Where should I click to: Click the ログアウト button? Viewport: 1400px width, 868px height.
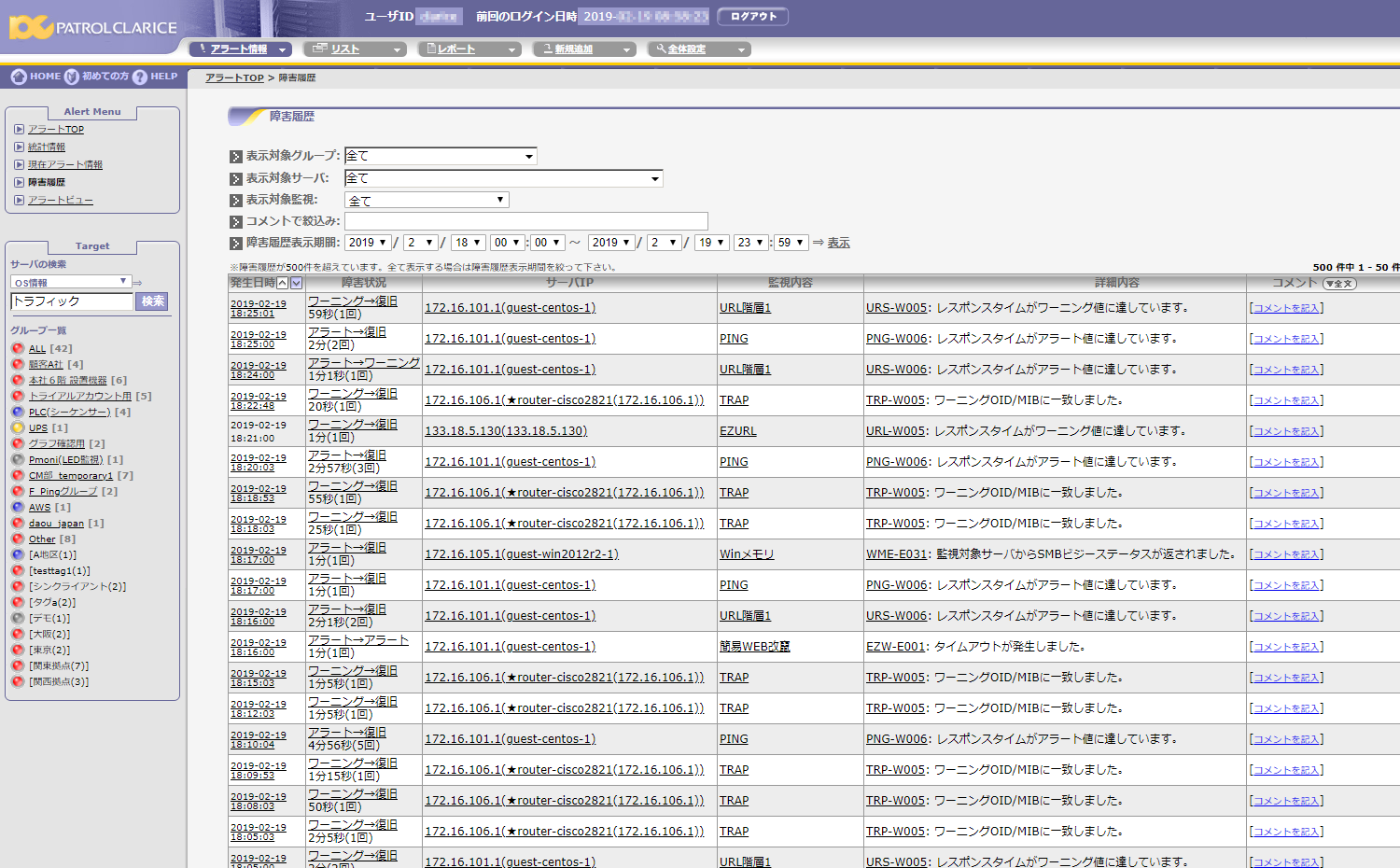pos(753,17)
